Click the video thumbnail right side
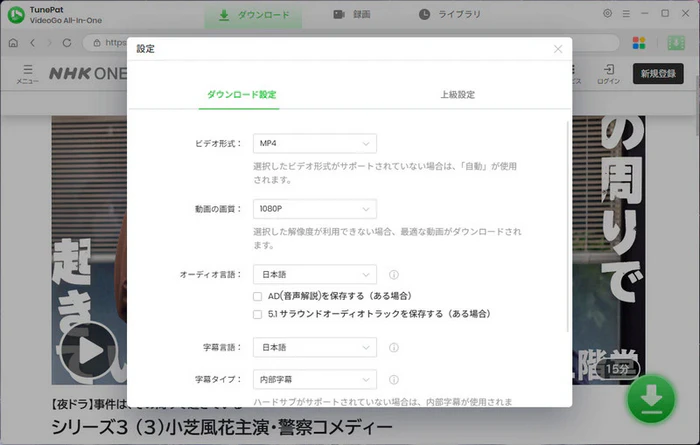The image size is (700, 445). [x=608, y=250]
